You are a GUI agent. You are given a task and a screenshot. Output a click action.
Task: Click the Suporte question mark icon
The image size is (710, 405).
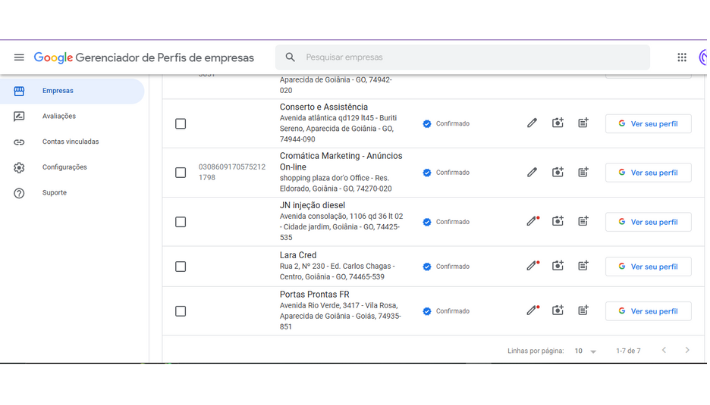click(x=19, y=193)
